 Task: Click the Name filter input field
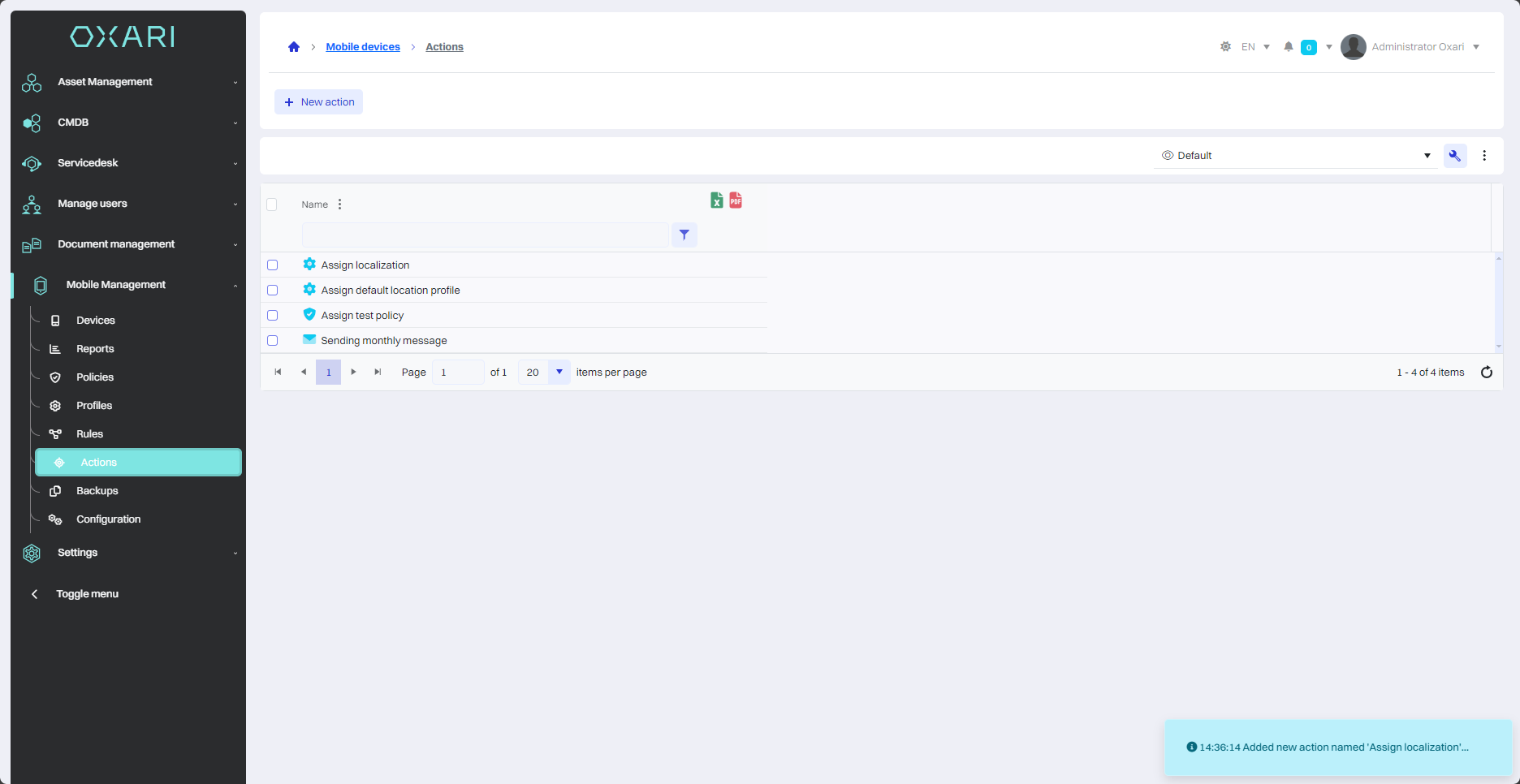485,235
